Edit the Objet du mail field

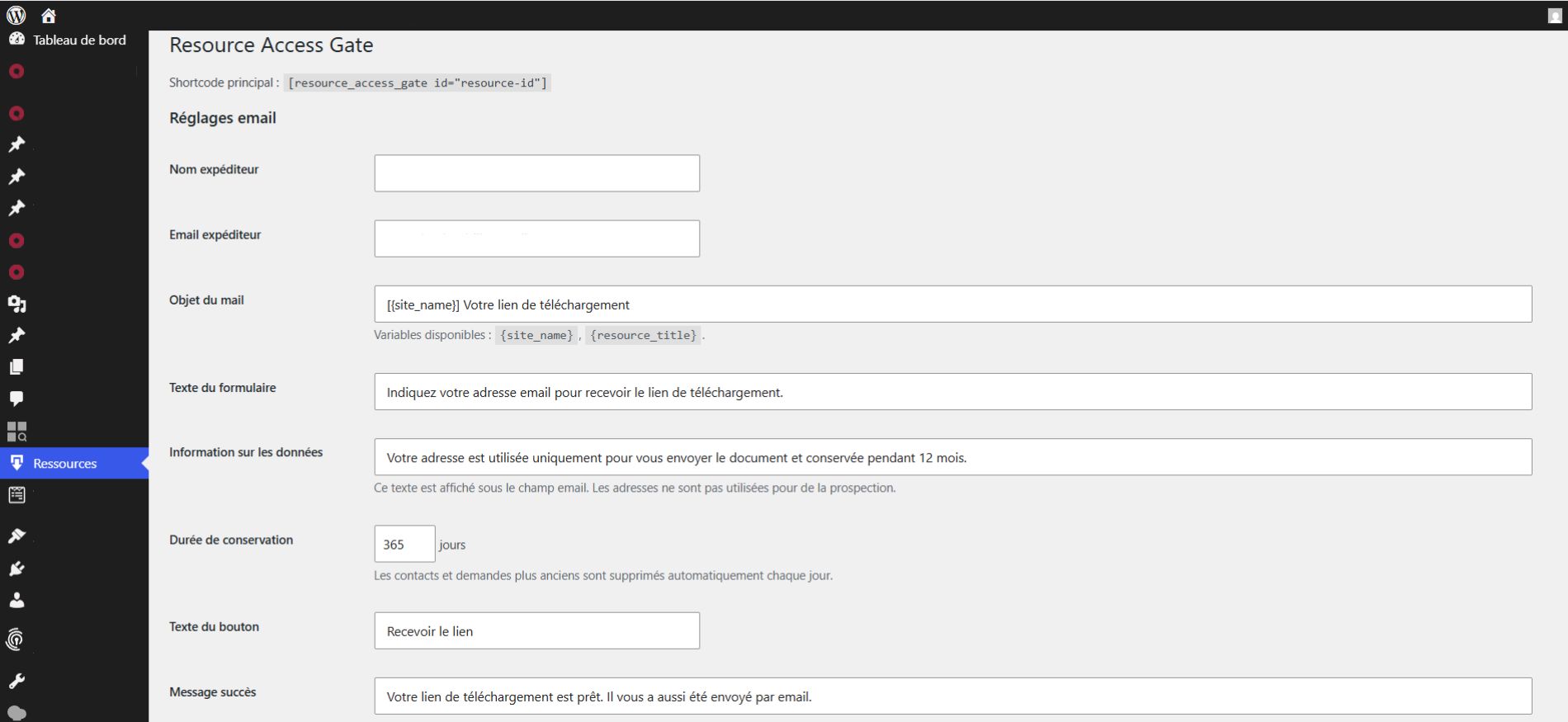click(x=953, y=304)
